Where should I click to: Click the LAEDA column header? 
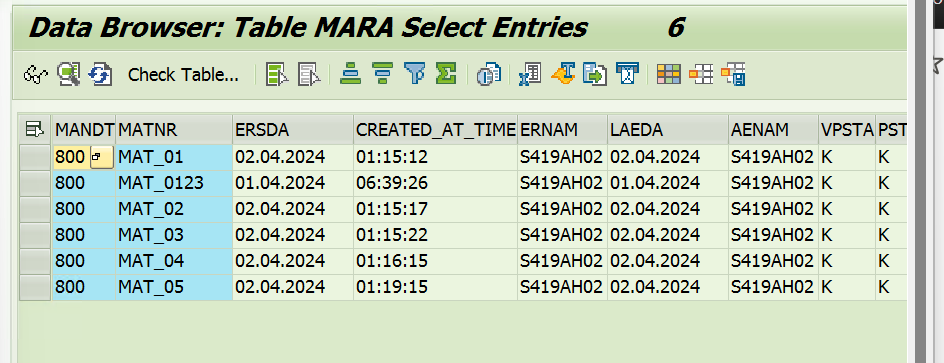(x=668, y=129)
